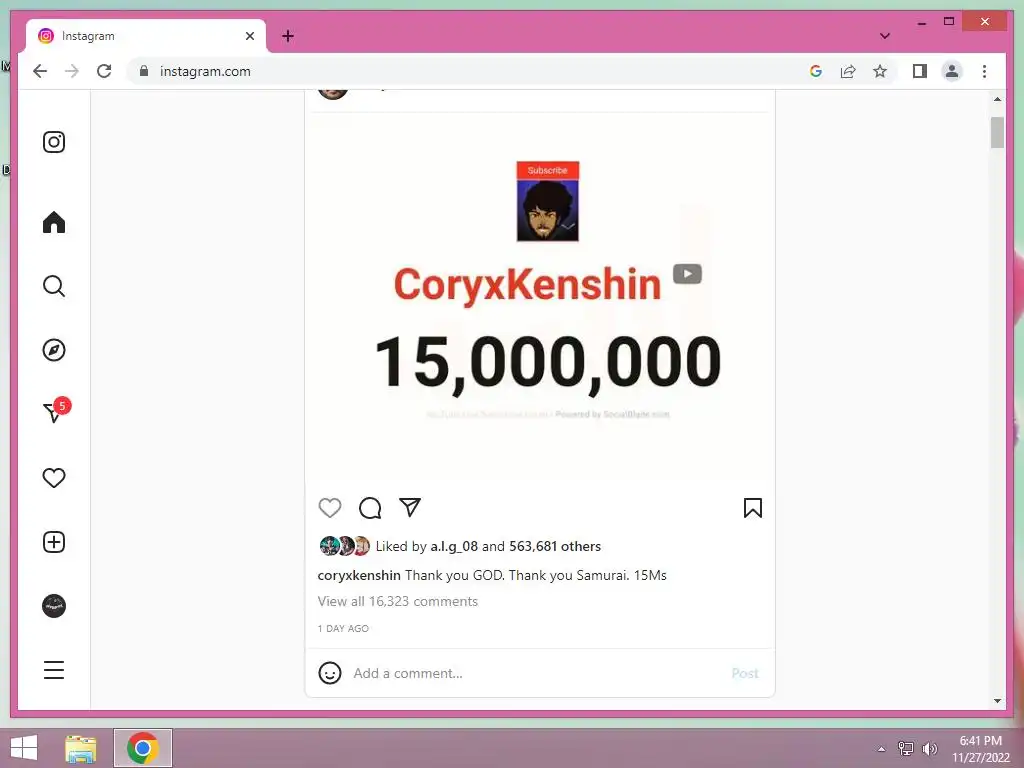
Task: Open Search in the Instagram sidebar
Action: point(54,286)
